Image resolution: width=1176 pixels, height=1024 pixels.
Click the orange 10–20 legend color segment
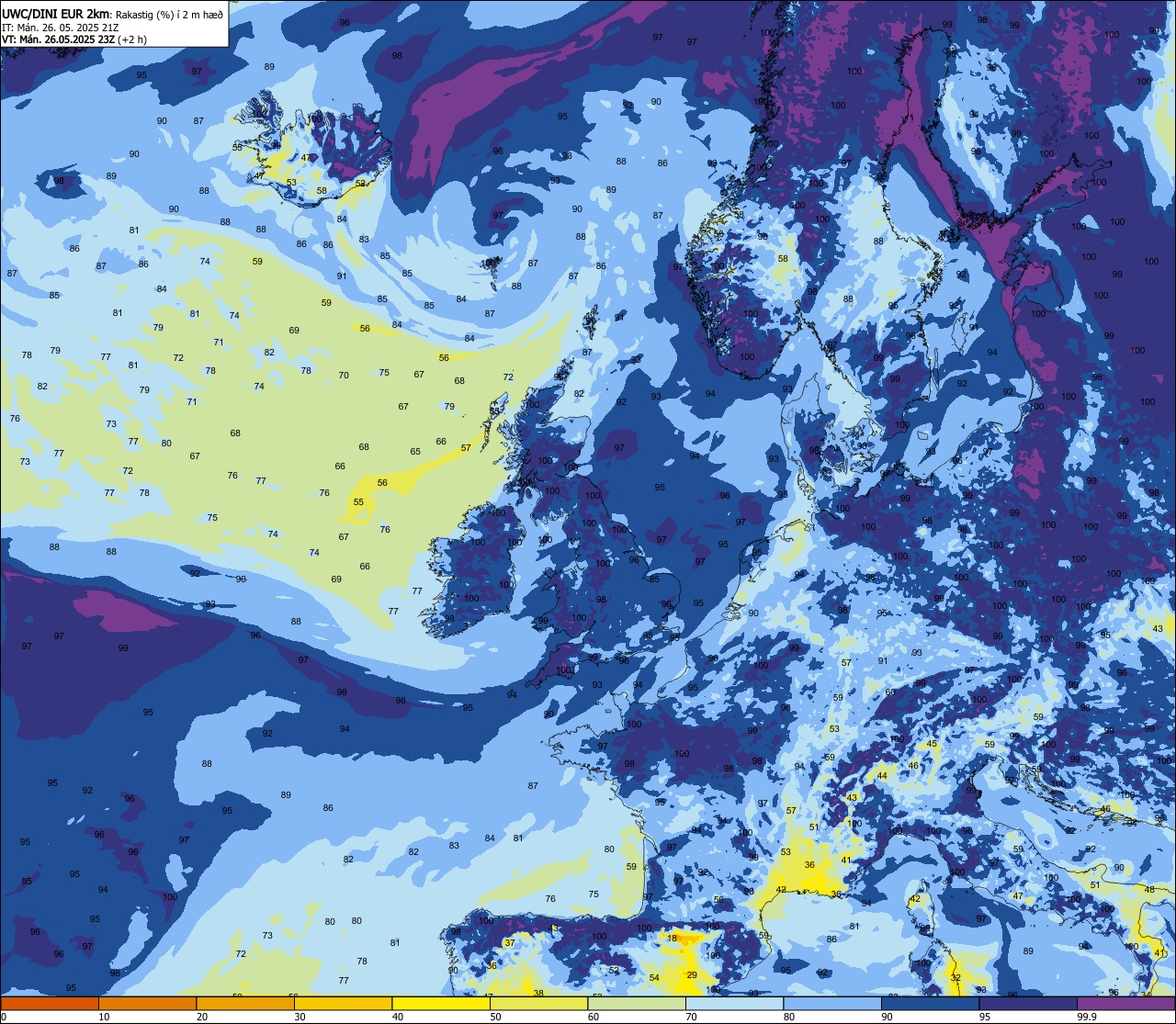147,1003
